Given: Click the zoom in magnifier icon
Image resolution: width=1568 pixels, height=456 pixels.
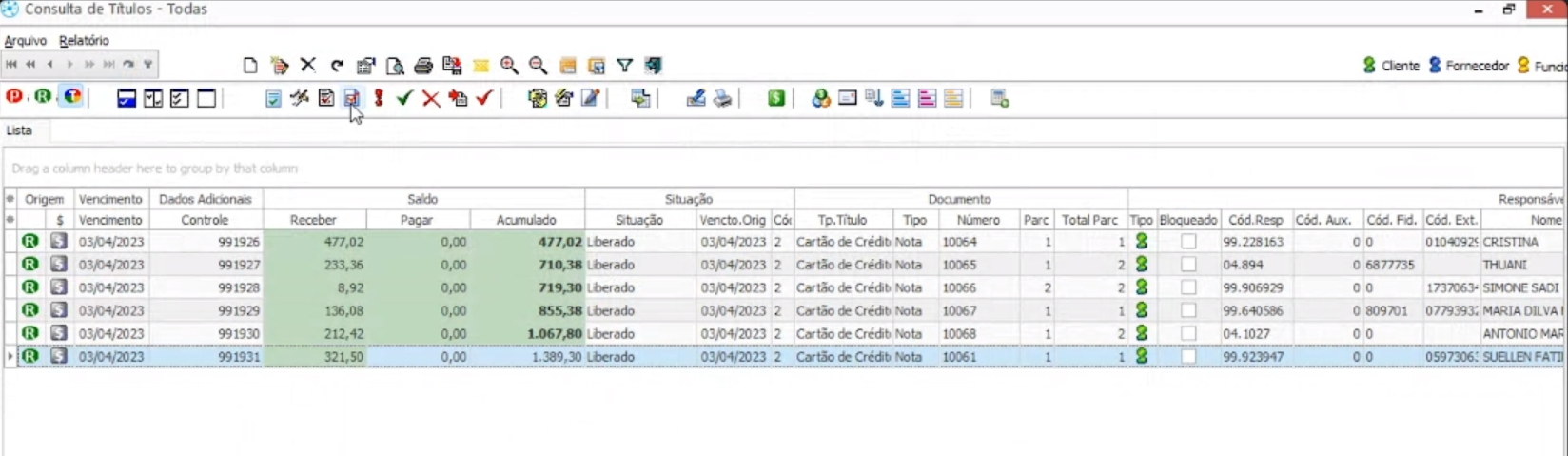Looking at the screenshot, I should [509, 66].
